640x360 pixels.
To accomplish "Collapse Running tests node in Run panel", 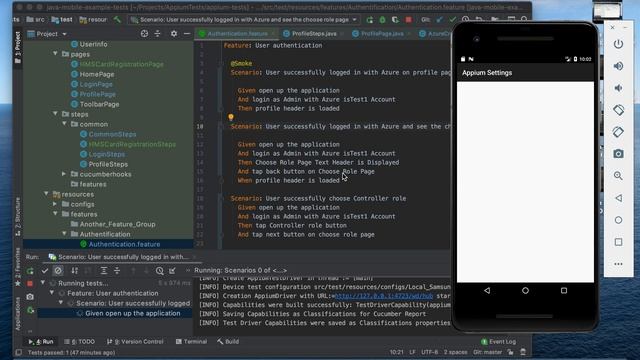I will coord(43,282).
